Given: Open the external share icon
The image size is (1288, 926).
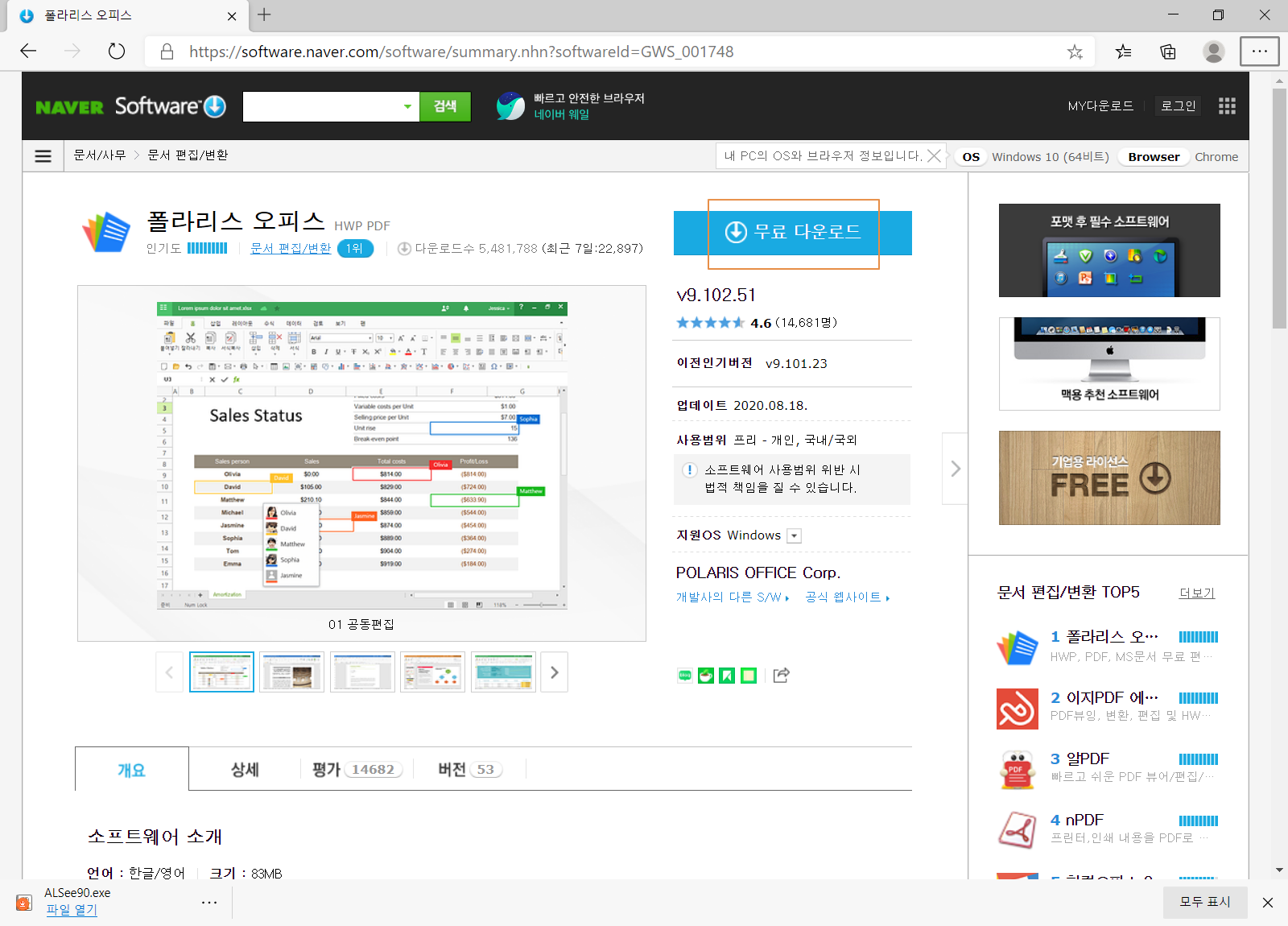Looking at the screenshot, I should point(781,676).
